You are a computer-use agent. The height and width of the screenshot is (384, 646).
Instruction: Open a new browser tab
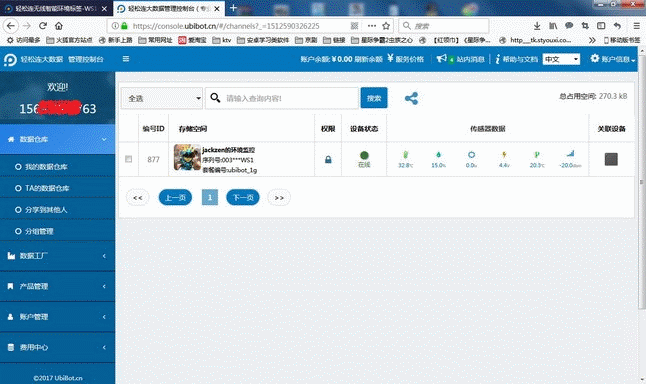(x=233, y=8)
